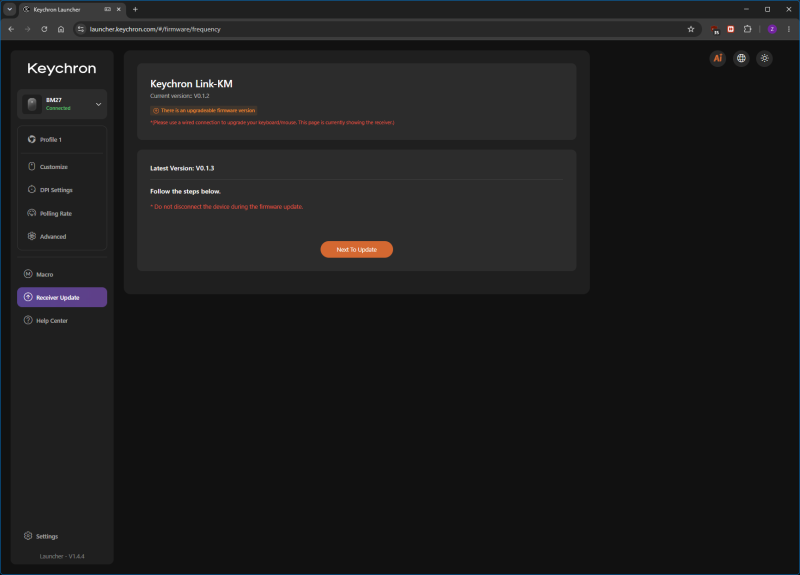Close the Keychron Launcher tab
The height and width of the screenshot is (575, 800).
point(118,9)
